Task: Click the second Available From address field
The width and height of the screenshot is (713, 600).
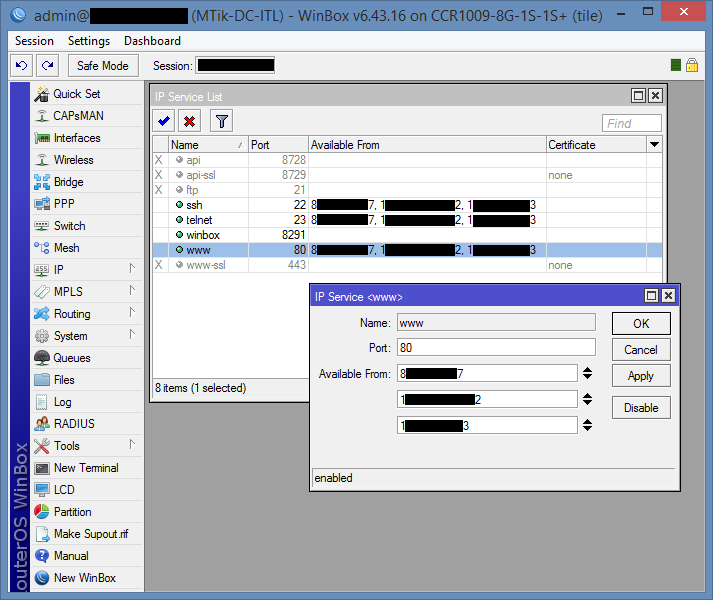Action: (487, 399)
